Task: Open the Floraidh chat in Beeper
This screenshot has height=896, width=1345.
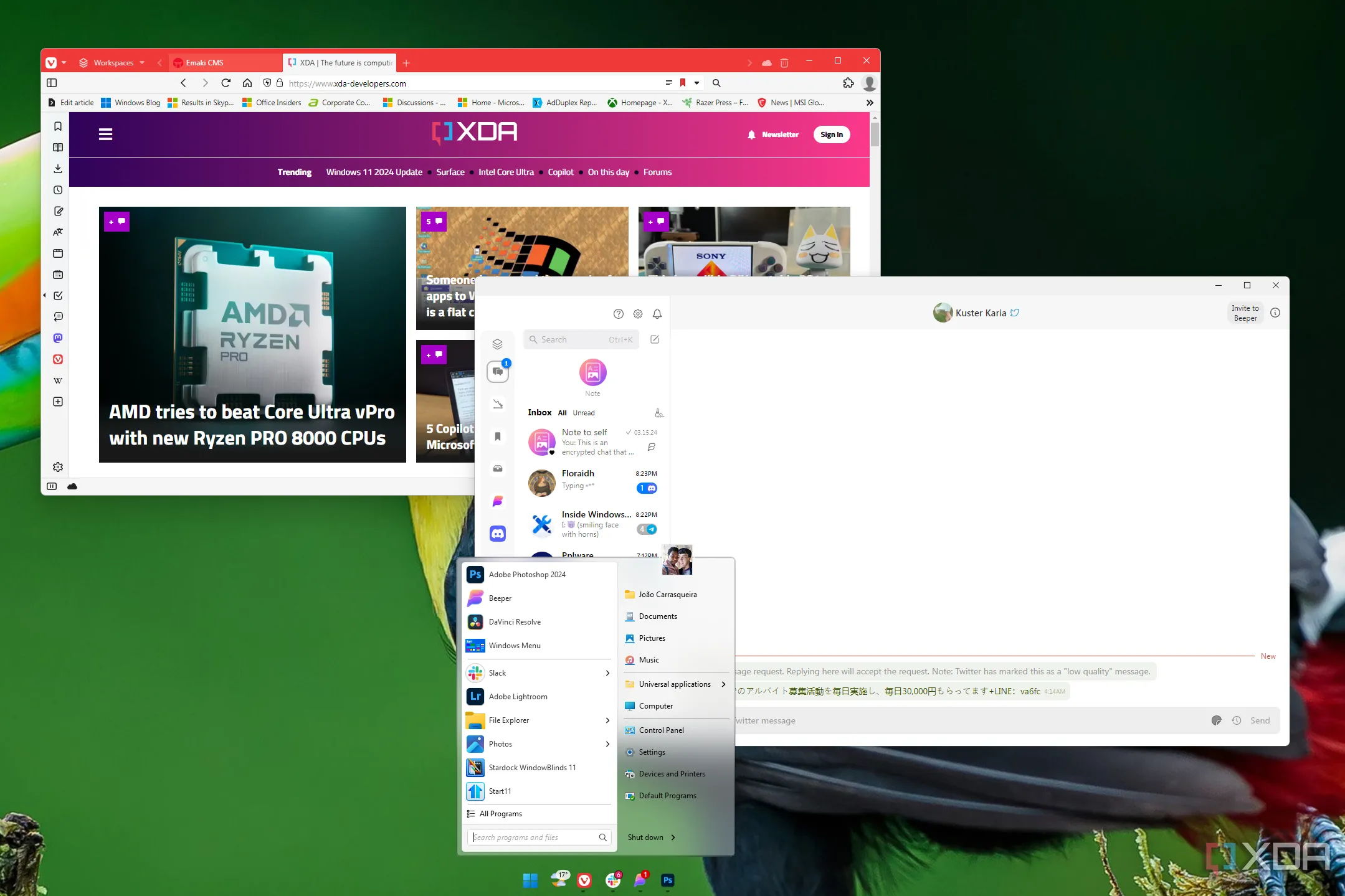Action: (592, 482)
